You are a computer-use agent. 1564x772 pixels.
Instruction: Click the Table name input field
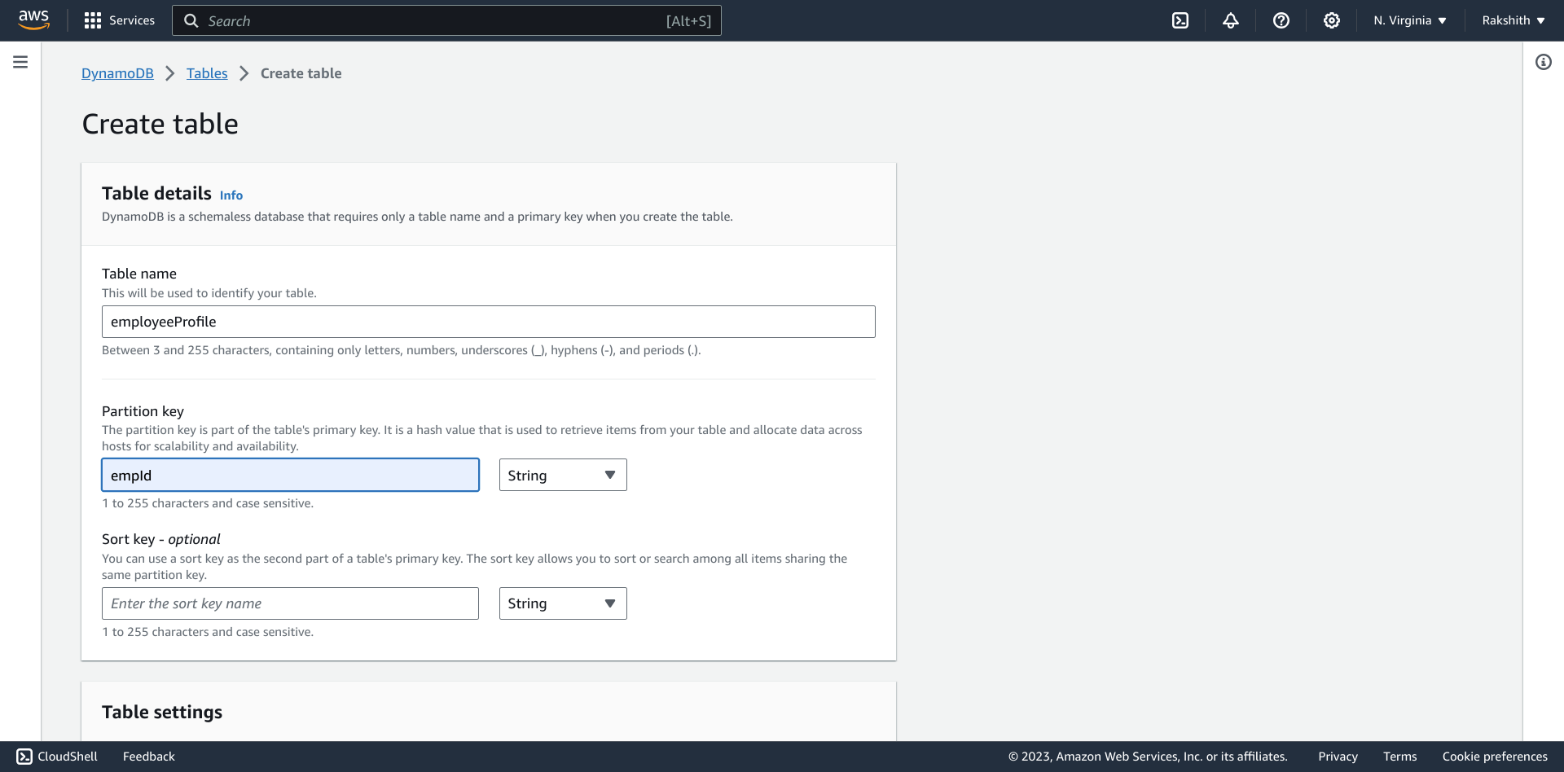(x=489, y=321)
